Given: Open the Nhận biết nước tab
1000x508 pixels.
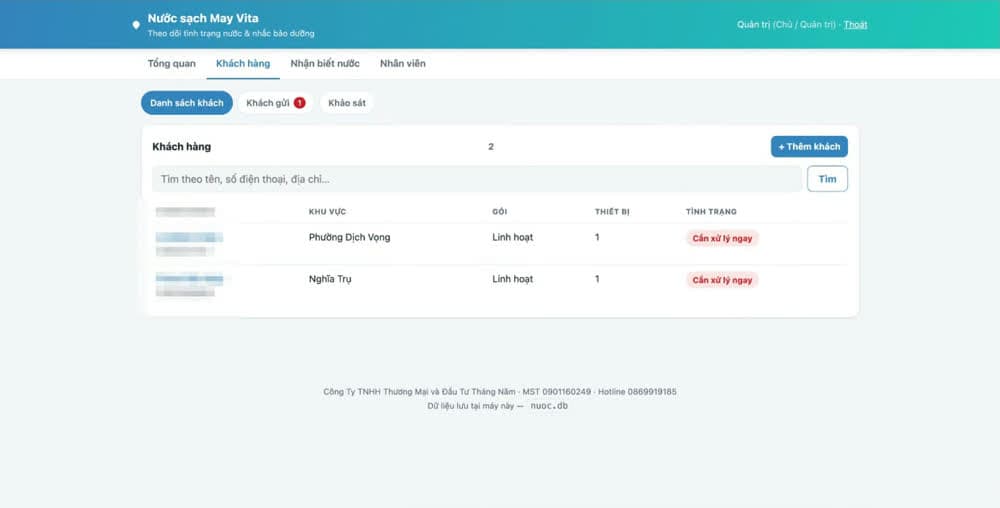Looking at the screenshot, I should point(325,64).
